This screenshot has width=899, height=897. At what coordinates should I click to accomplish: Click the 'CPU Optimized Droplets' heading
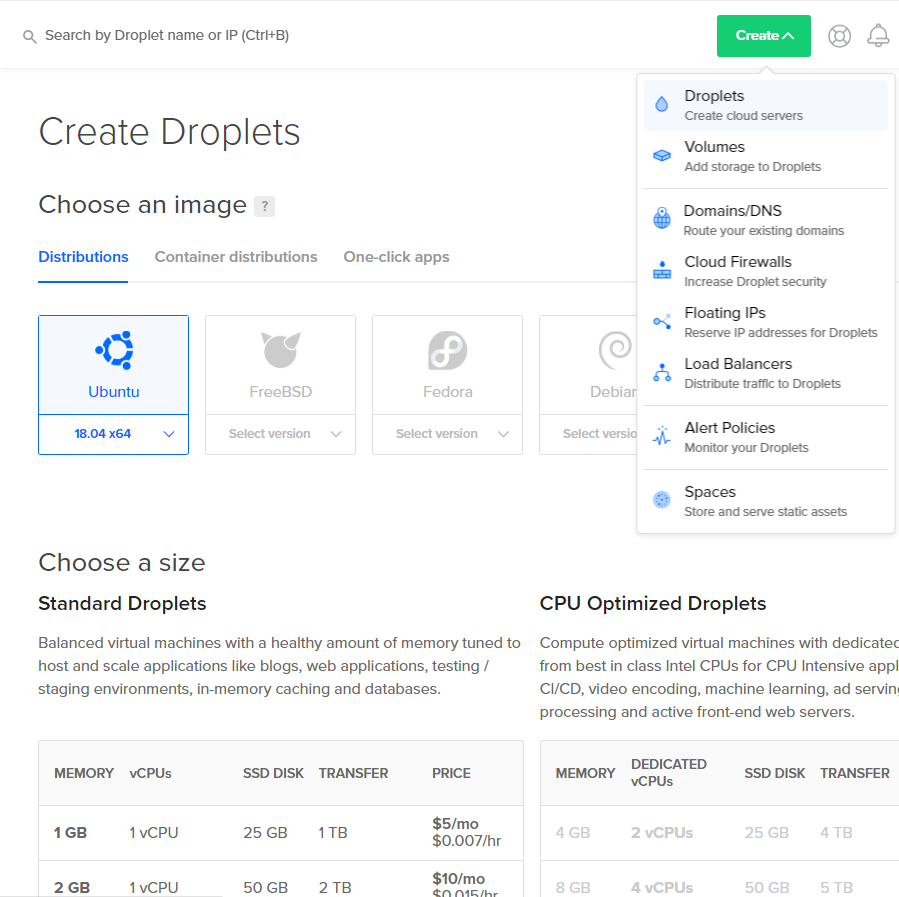[652, 604]
